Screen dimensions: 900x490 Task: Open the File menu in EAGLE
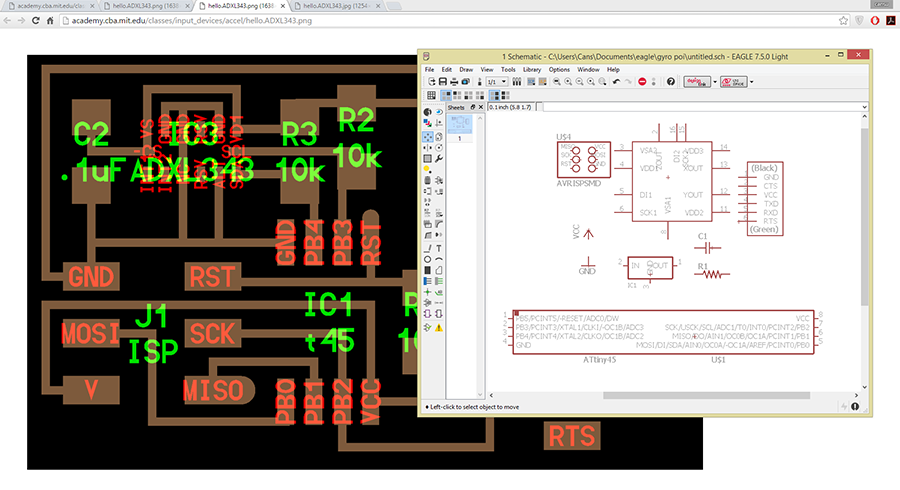[x=429, y=69]
